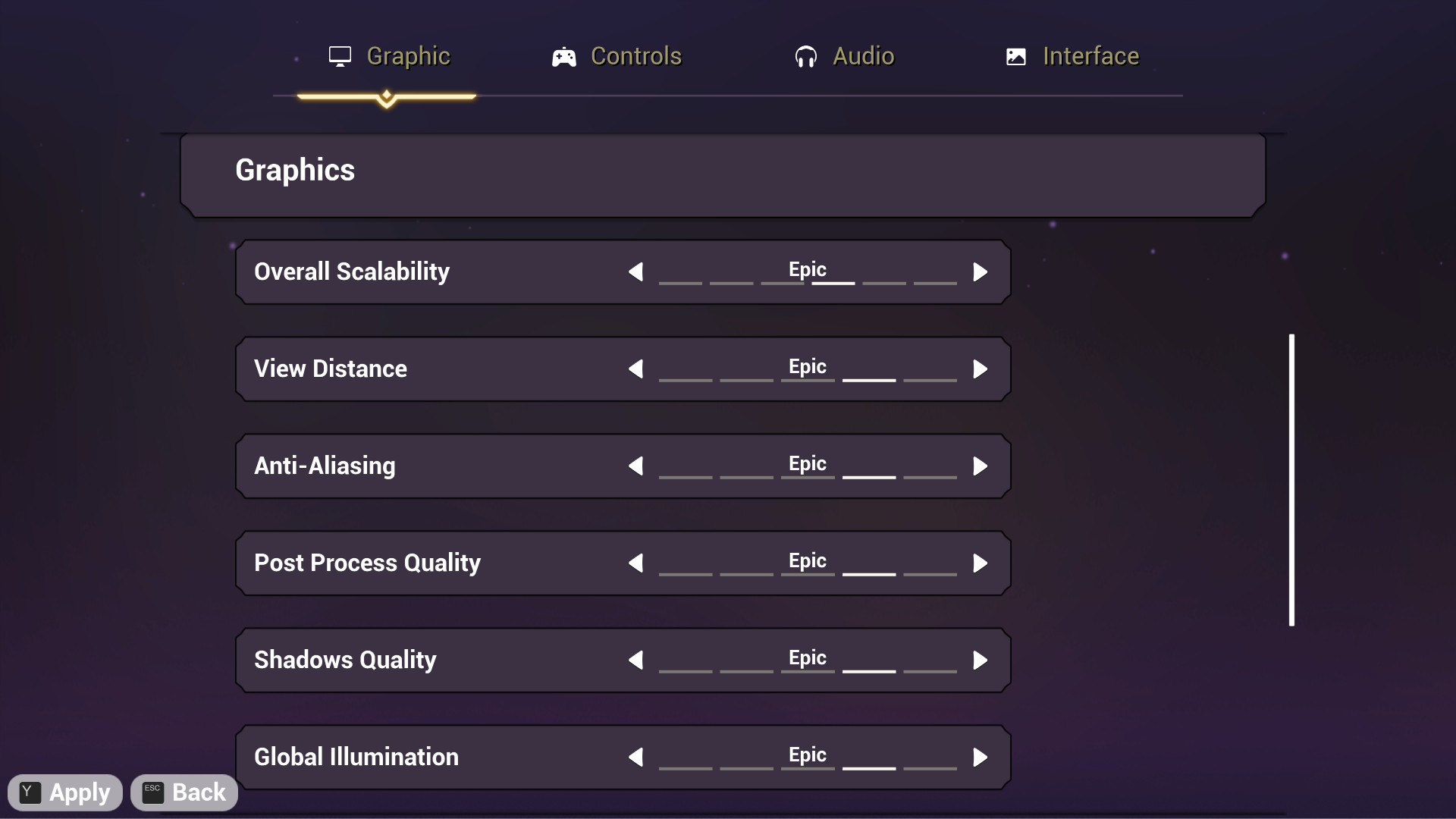Click the ESC key icon beside Back

click(x=152, y=792)
